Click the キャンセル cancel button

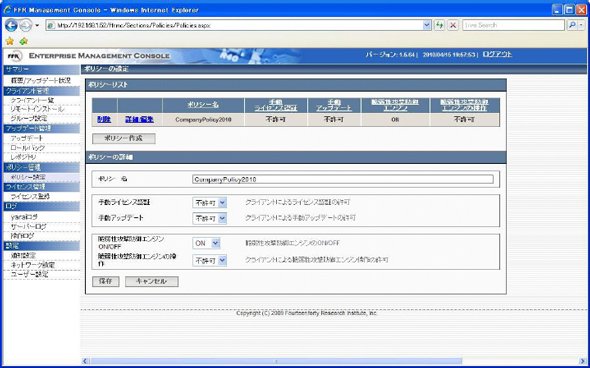coord(152,281)
